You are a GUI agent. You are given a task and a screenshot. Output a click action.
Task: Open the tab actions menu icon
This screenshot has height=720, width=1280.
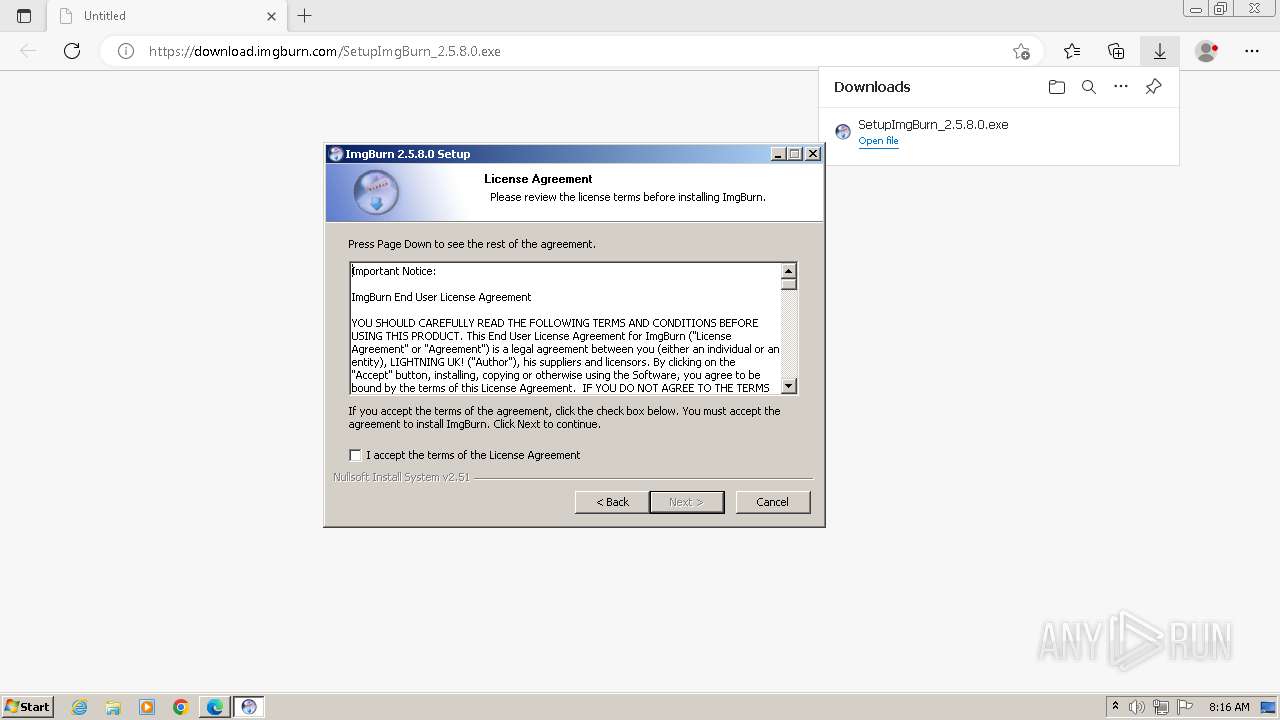24,16
